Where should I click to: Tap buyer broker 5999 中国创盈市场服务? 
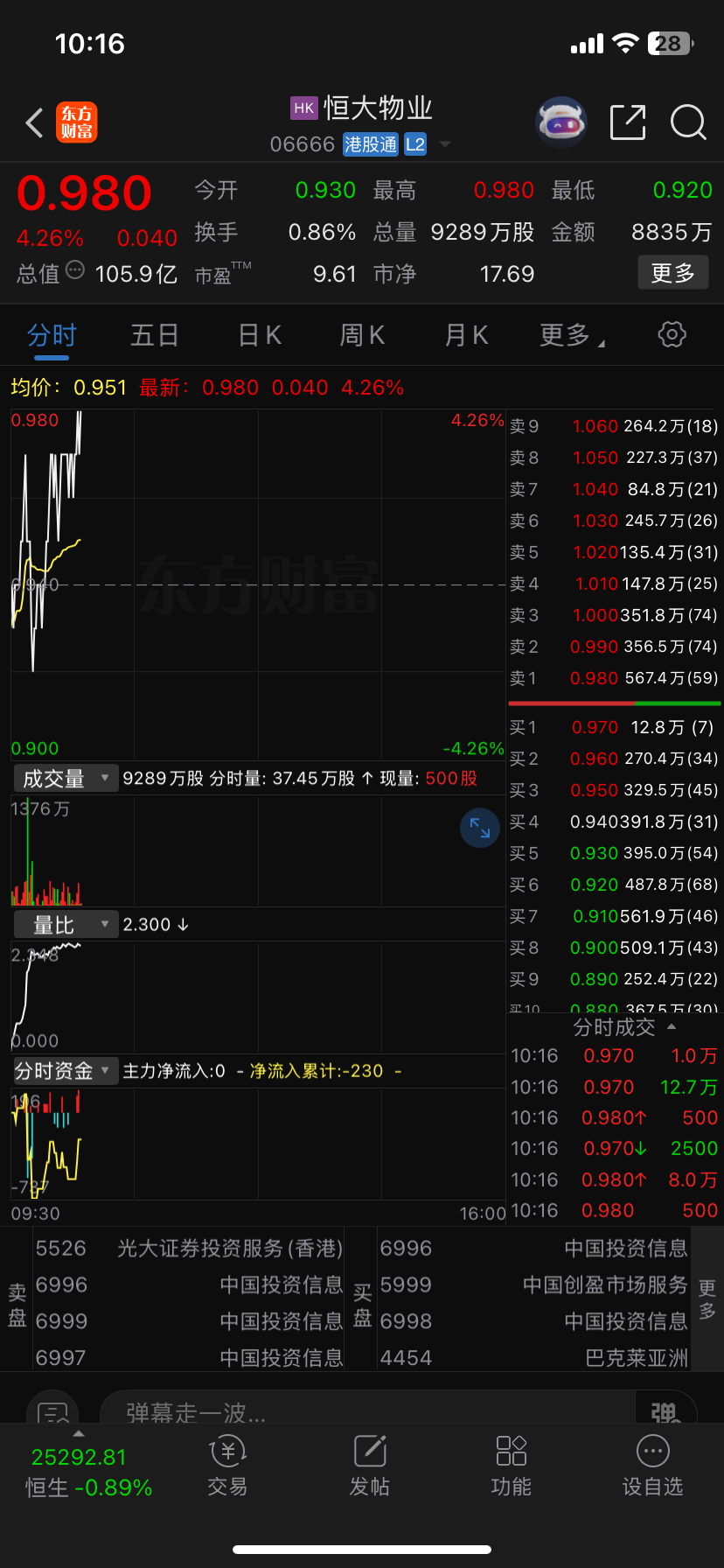pyautogui.click(x=533, y=1284)
